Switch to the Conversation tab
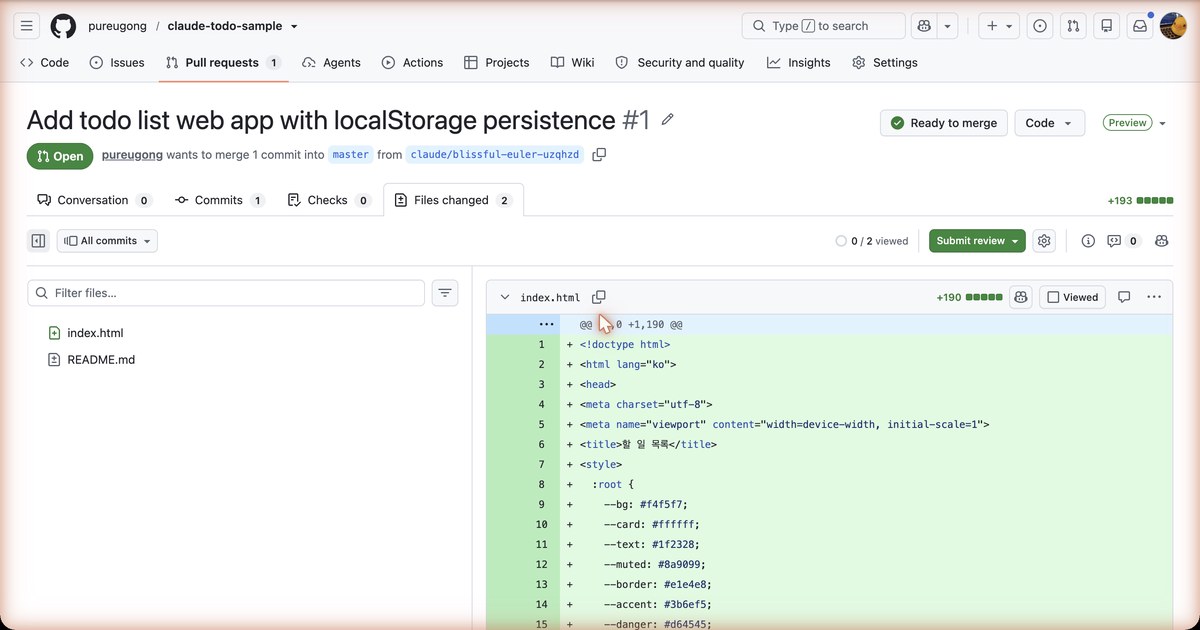 [x=93, y=200]
